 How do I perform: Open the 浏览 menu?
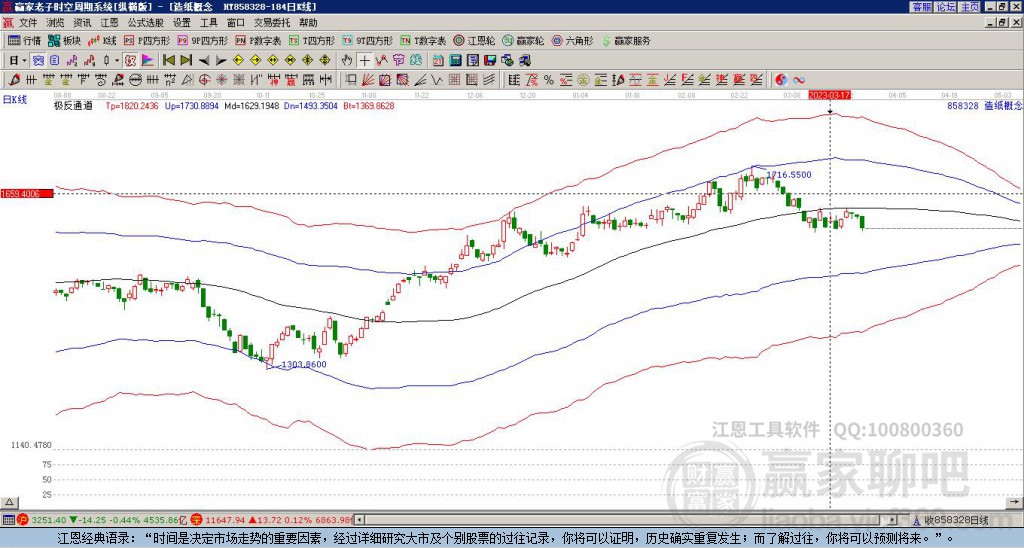56,23
